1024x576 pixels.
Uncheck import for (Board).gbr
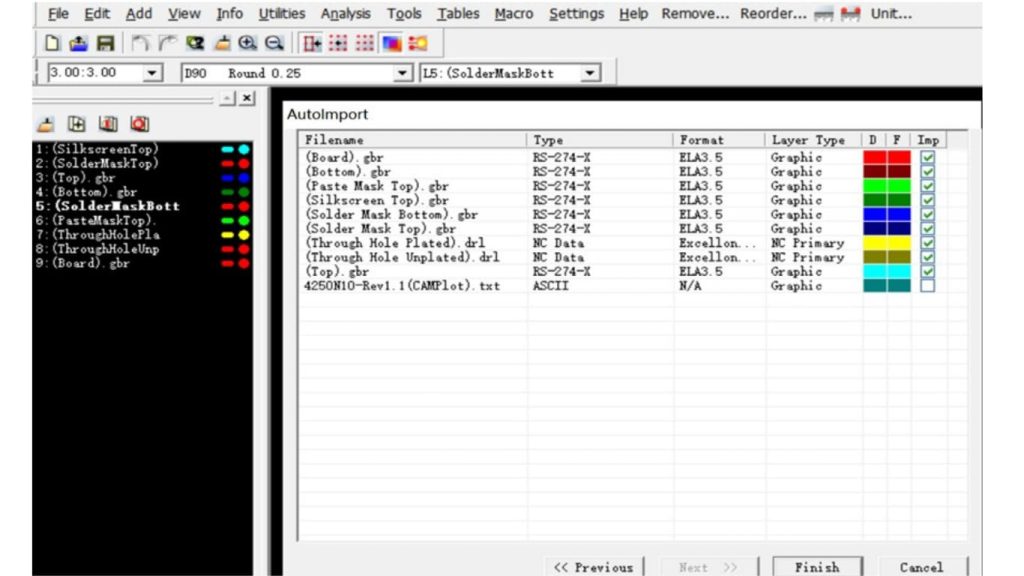(x=927, y=158)
